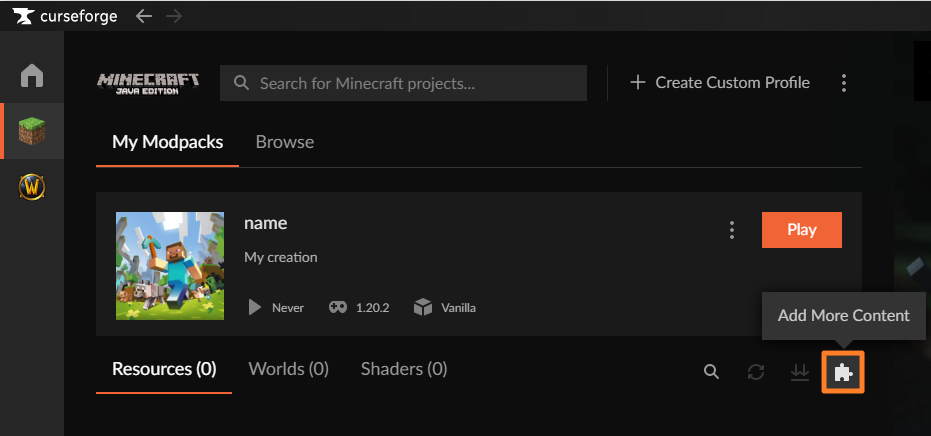The width and height of the screenshot is (931, 436).
Task: Focus the Search for Minecraft projects field
Action: coord(403,83)
